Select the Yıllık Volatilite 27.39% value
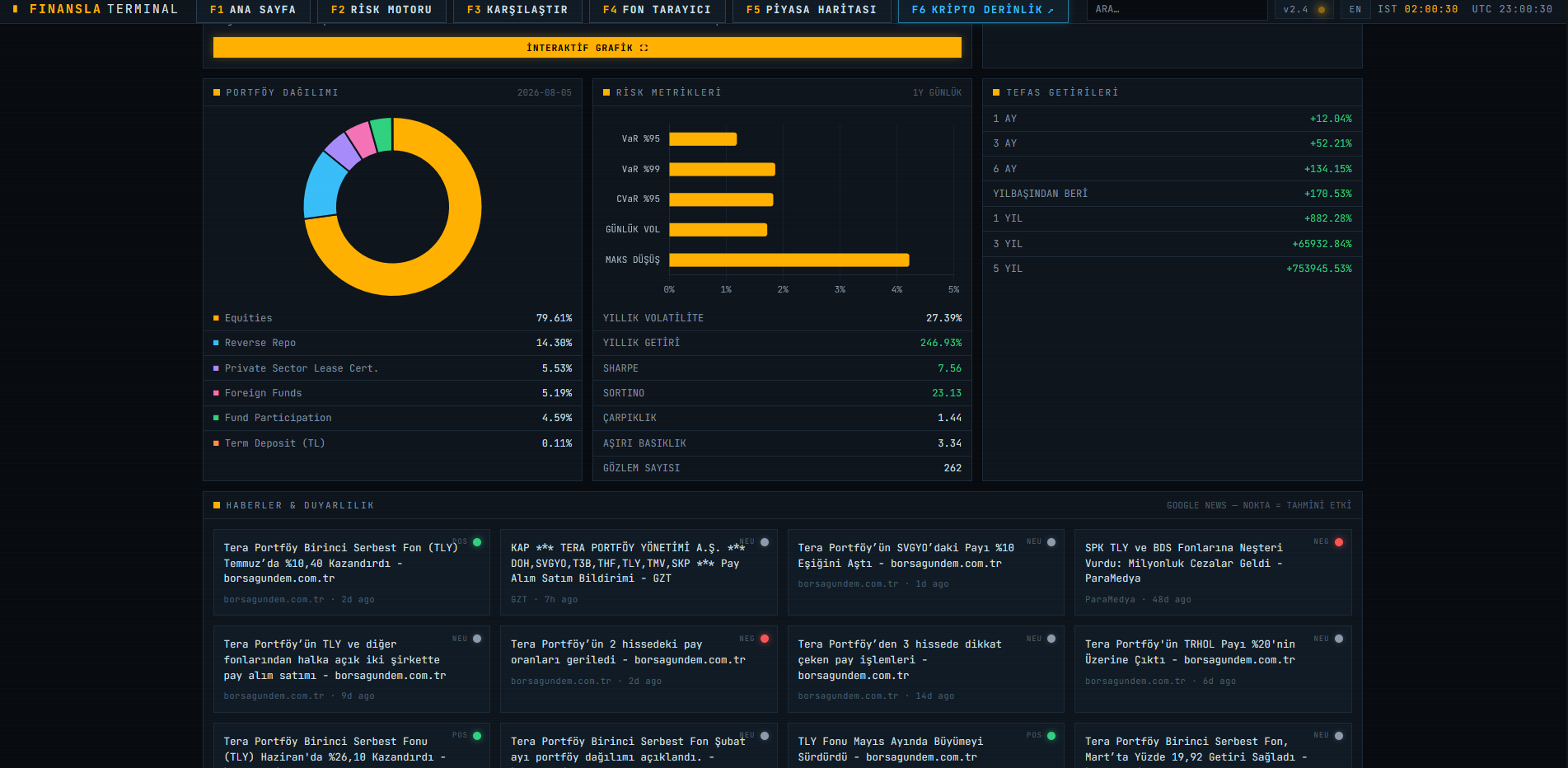 pos(943,318)
